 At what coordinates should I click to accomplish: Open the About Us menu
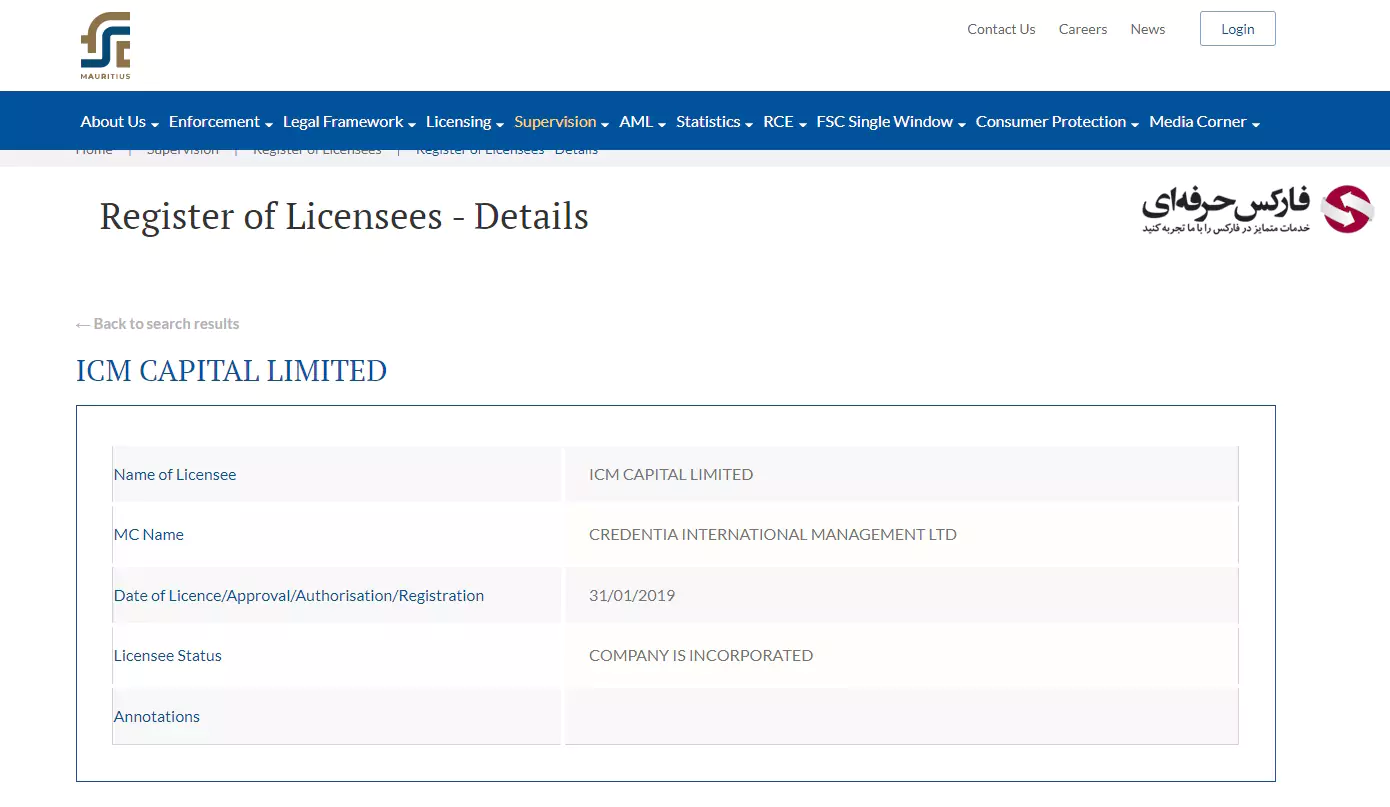(120, 122)
